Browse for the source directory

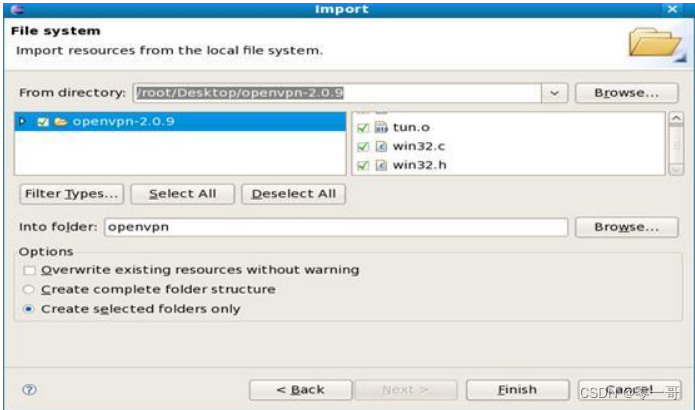pos(626,93)
